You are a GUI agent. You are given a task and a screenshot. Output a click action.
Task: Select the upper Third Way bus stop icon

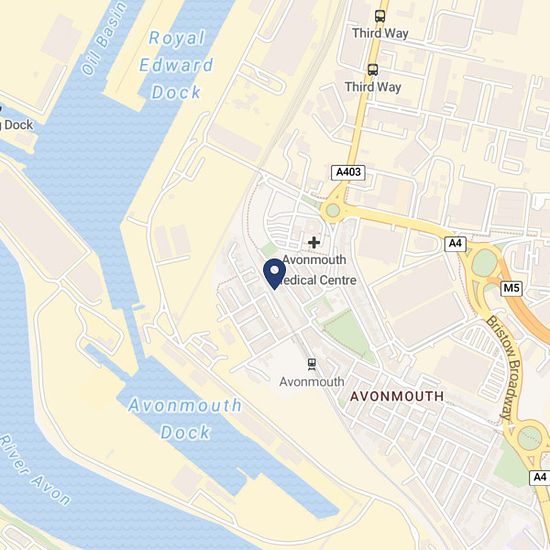click(x=380, y=16)
